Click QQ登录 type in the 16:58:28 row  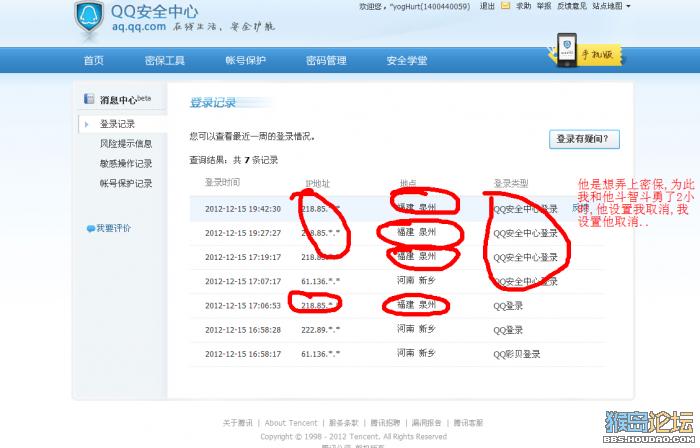(x=508, y=330)
